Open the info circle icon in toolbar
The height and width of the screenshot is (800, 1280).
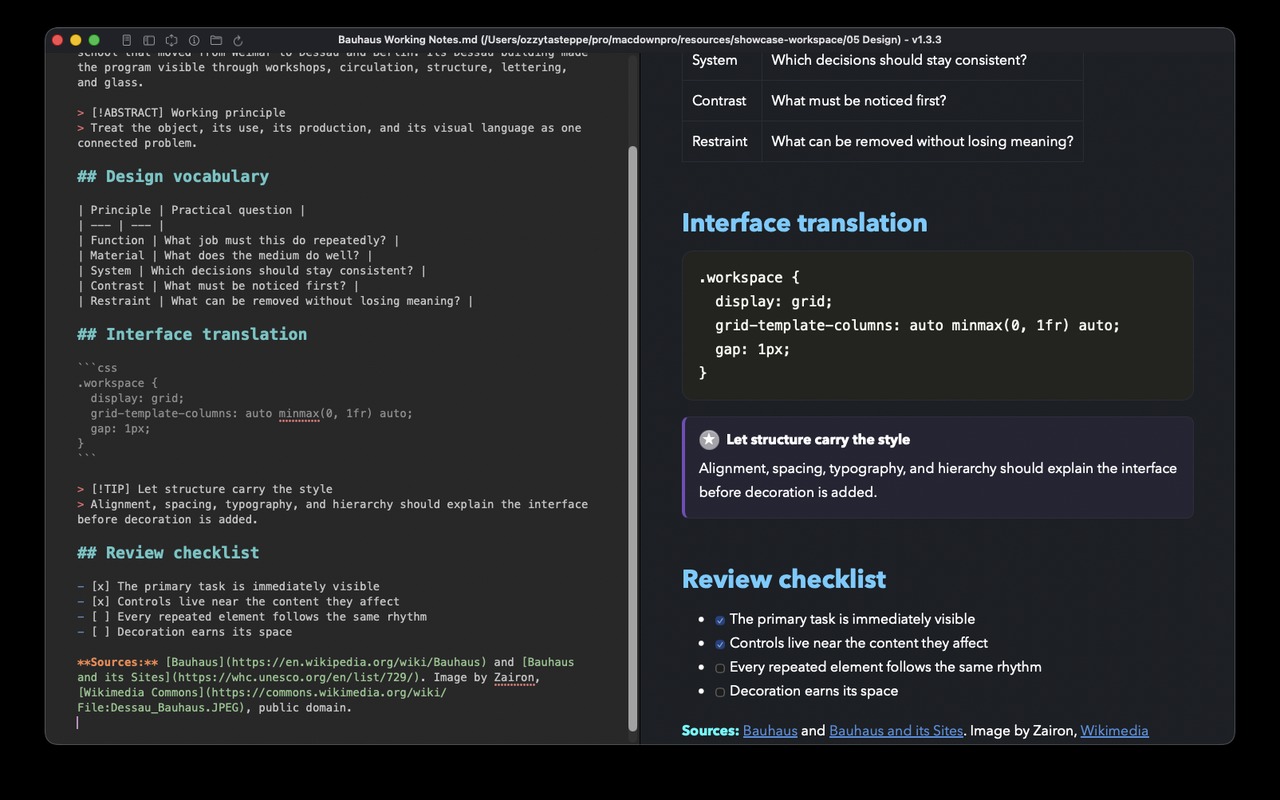(x=194, y=40)
